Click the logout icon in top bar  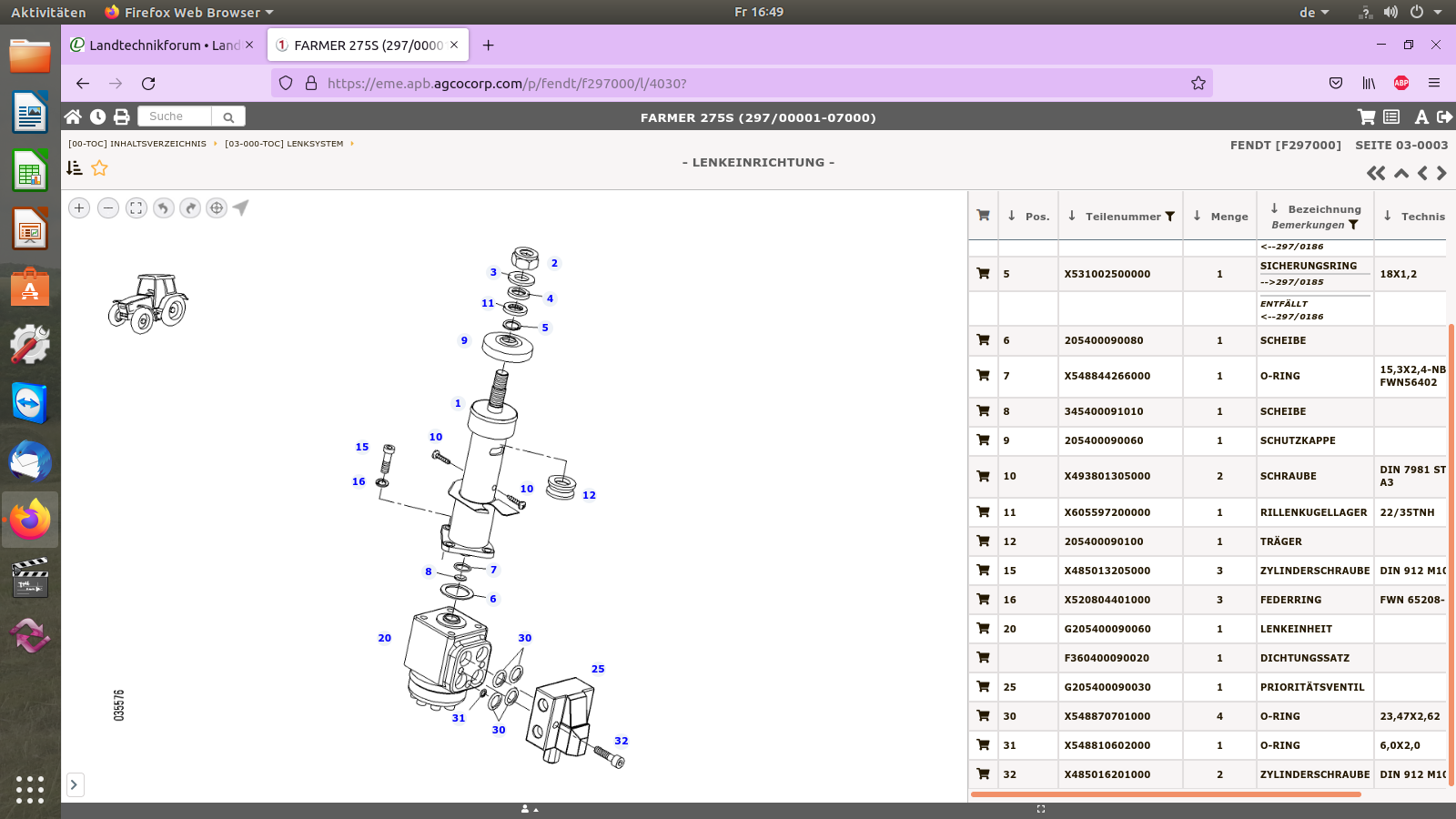point(1444,116)
